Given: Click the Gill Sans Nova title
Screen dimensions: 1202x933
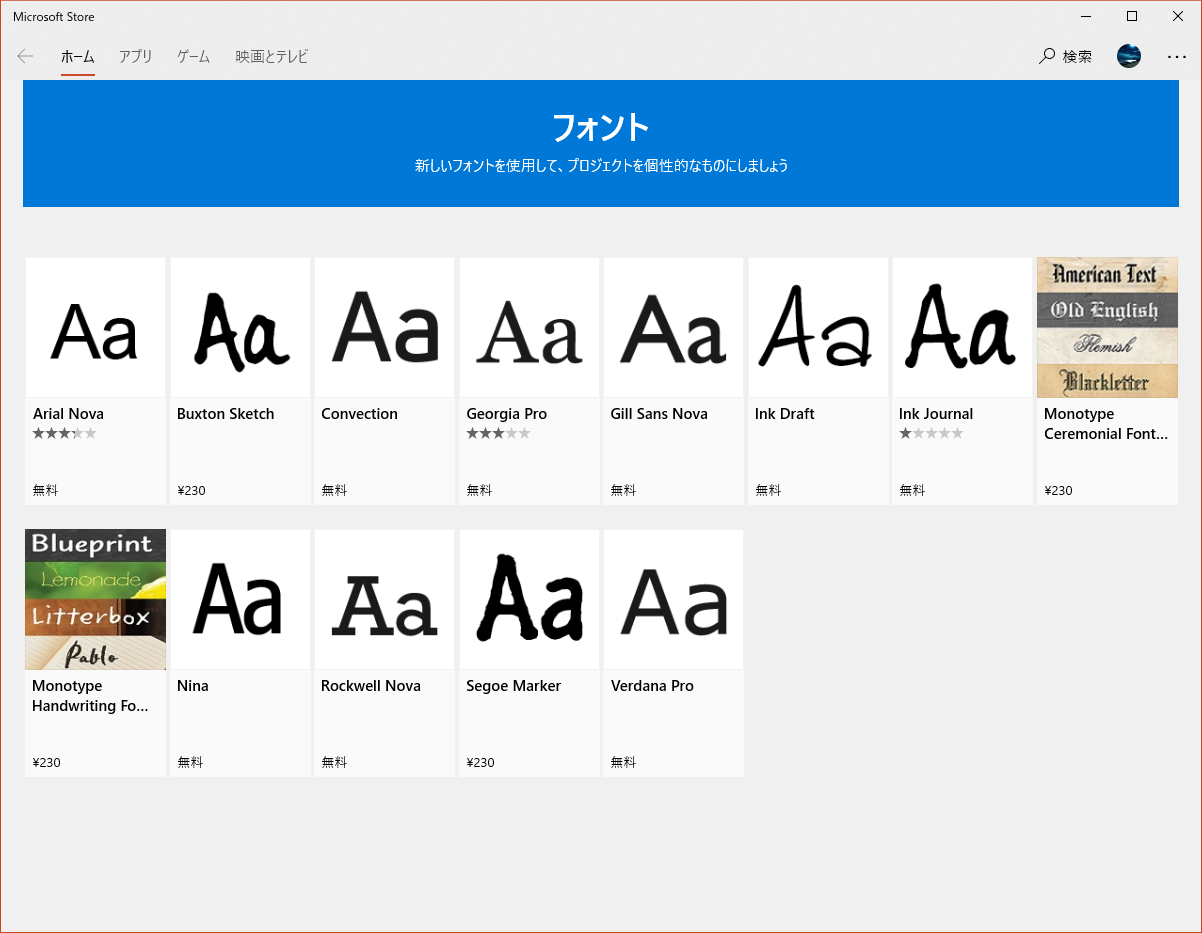Looking at the screenshot, I should (x=659, y=414).
